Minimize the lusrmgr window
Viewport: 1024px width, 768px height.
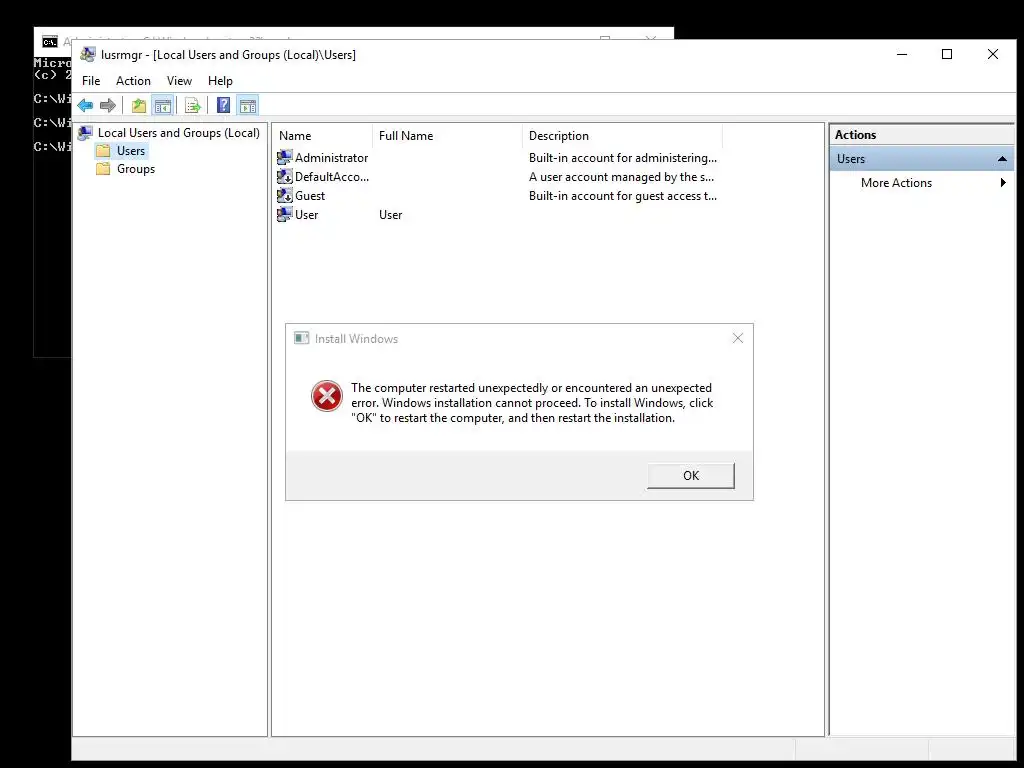click(902, 54)
